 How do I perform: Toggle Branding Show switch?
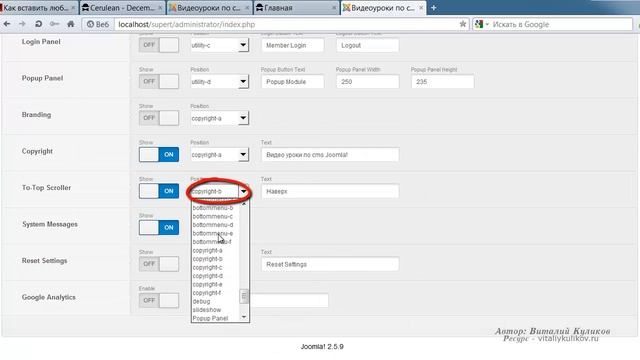[159, 118]
